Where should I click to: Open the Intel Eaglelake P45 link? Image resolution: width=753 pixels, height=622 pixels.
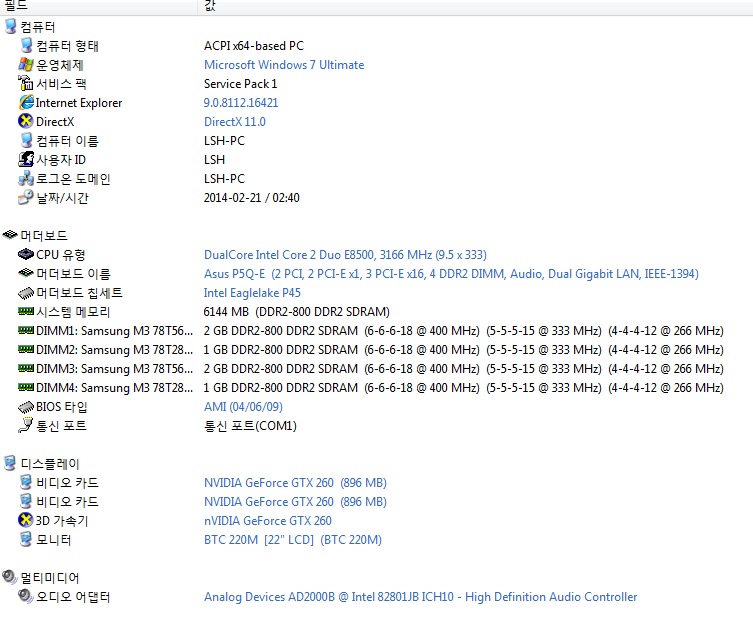point(252,293)
